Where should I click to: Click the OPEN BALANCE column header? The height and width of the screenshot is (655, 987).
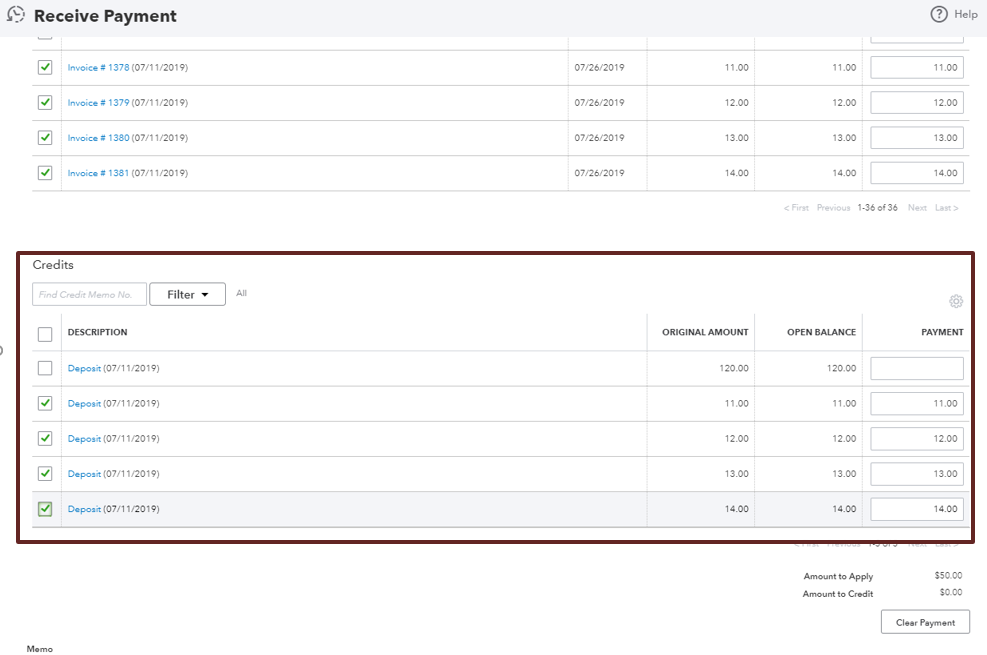click(821, 332)
